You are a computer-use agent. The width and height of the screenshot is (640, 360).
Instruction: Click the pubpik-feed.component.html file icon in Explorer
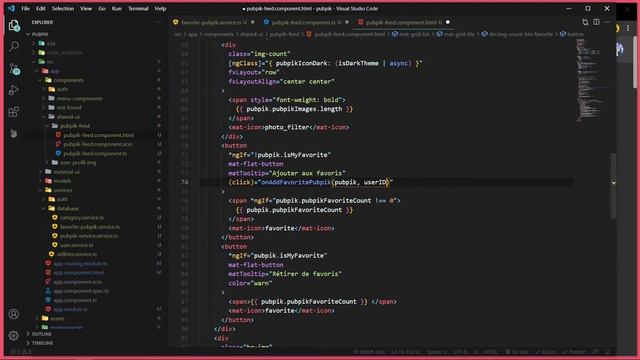(58, 135)
